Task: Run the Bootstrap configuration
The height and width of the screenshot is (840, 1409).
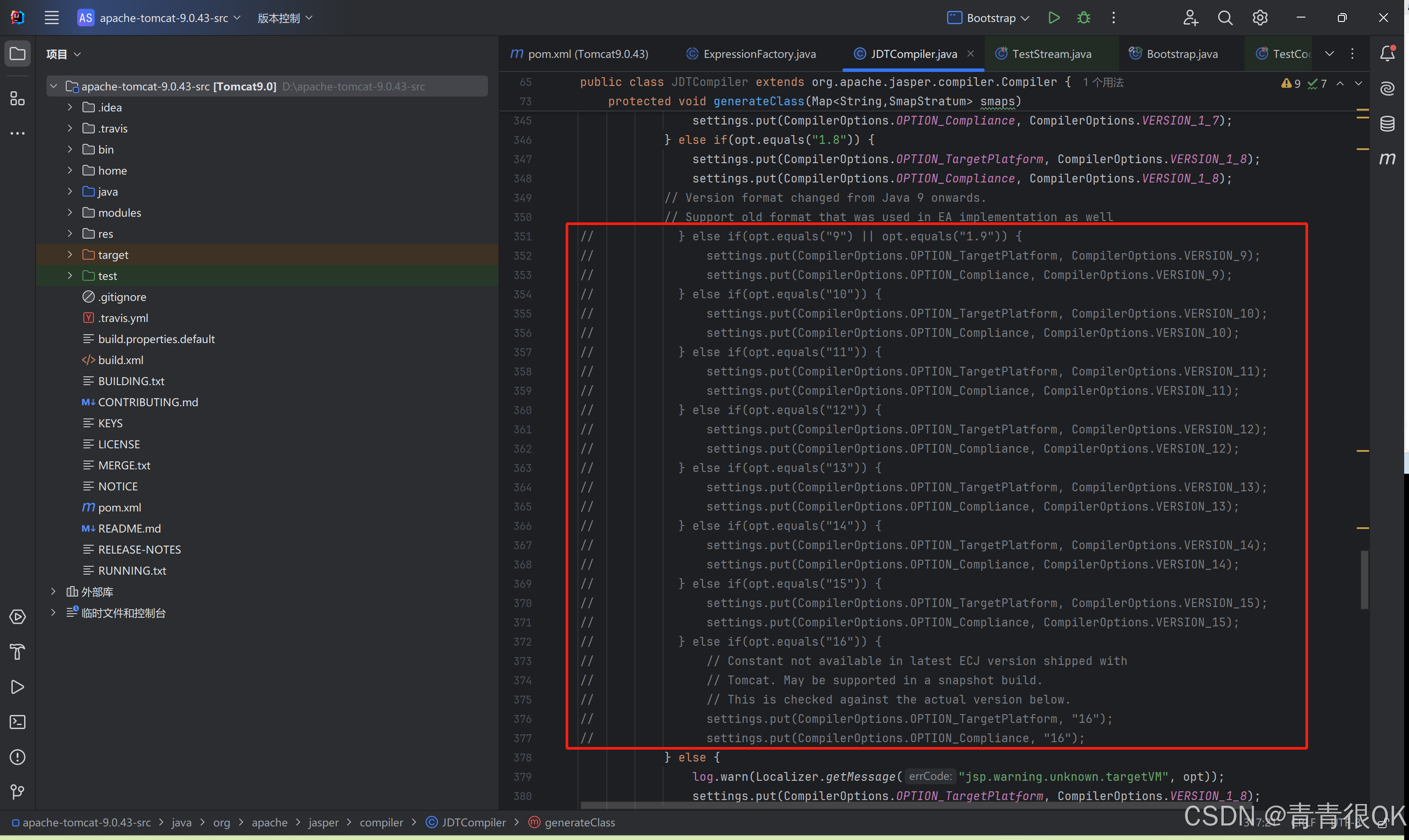Action: (x=1054, y=18)
